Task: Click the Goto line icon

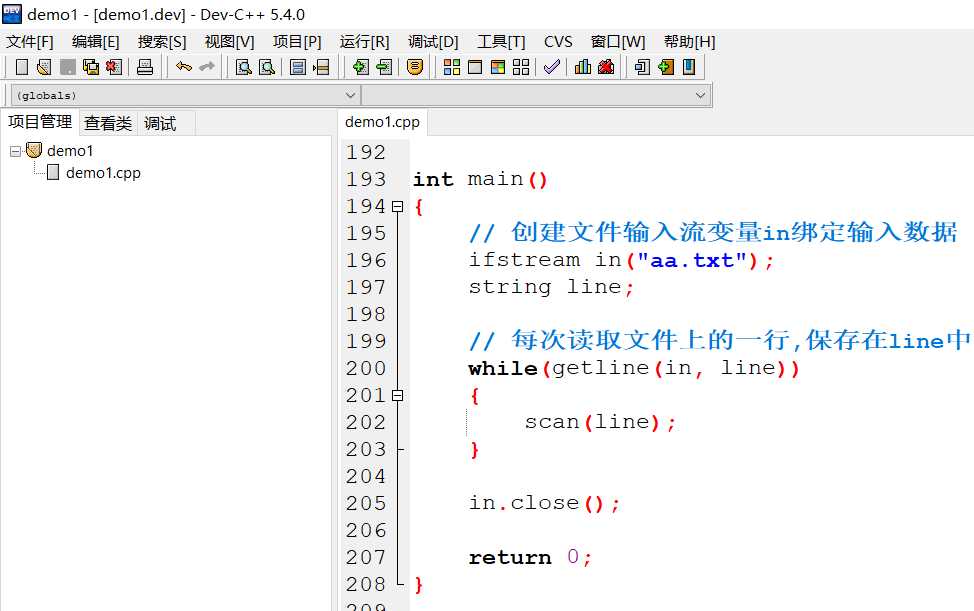Action: click(x=321, y=67)
